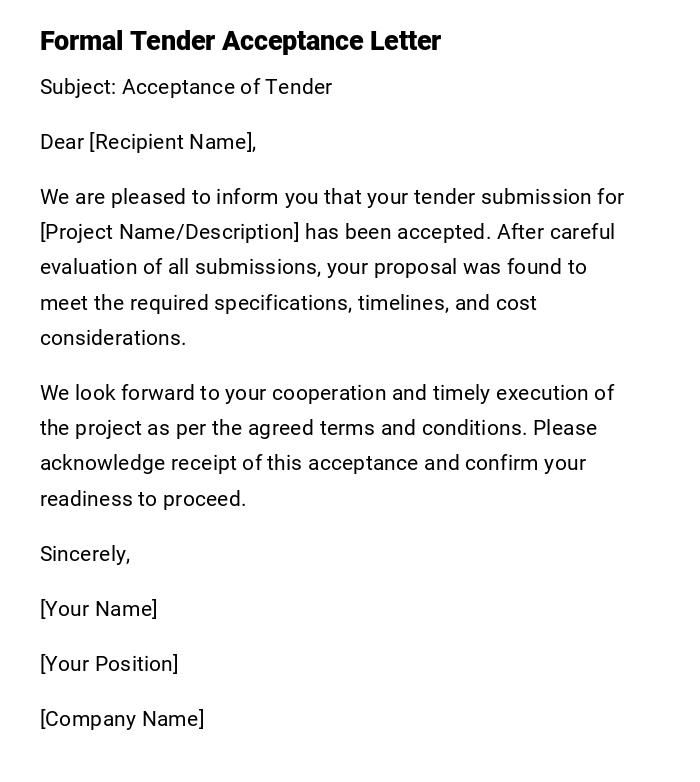Select the [Your Name] placeholder

pos(98,609)
